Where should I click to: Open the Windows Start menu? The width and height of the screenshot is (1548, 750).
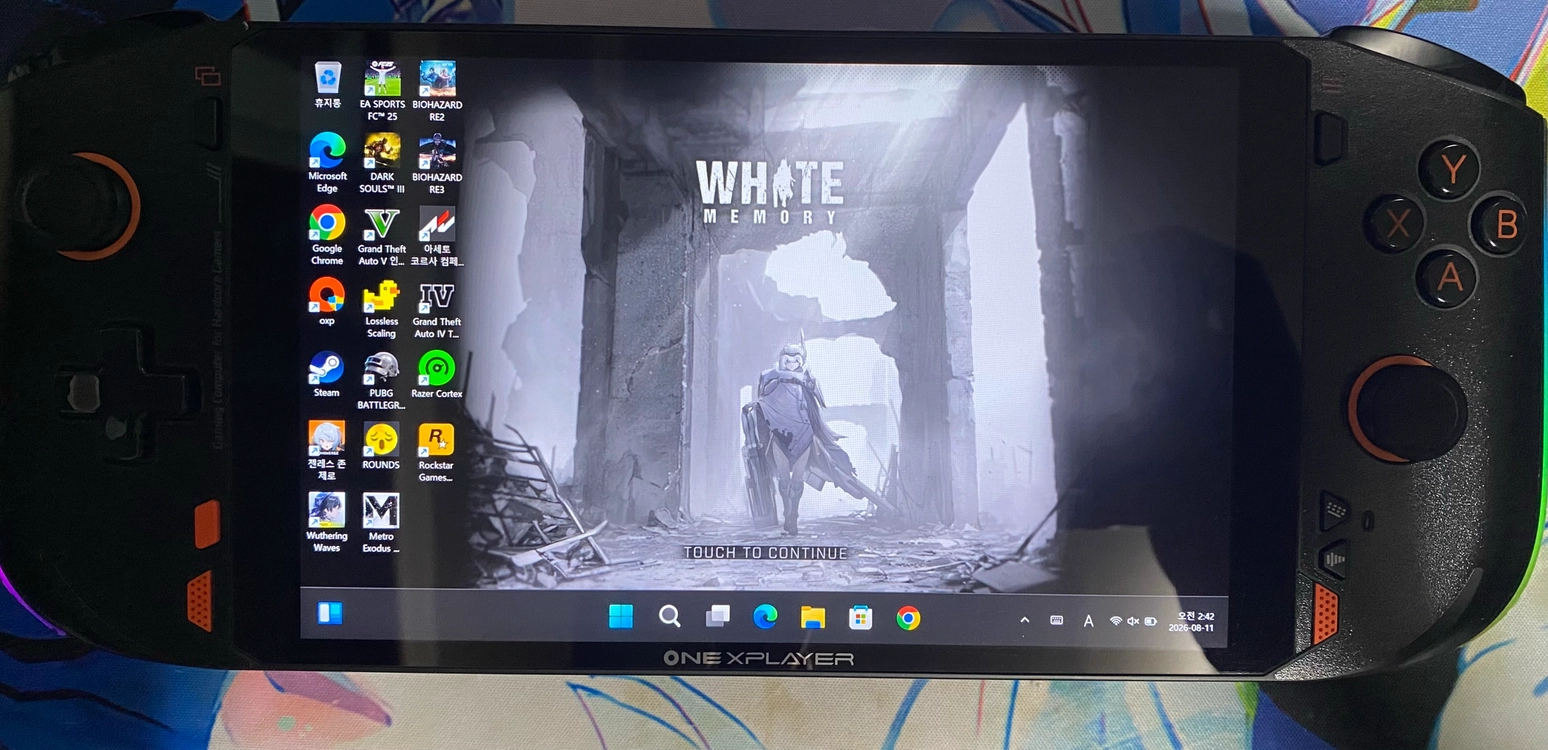pos(621,617)
